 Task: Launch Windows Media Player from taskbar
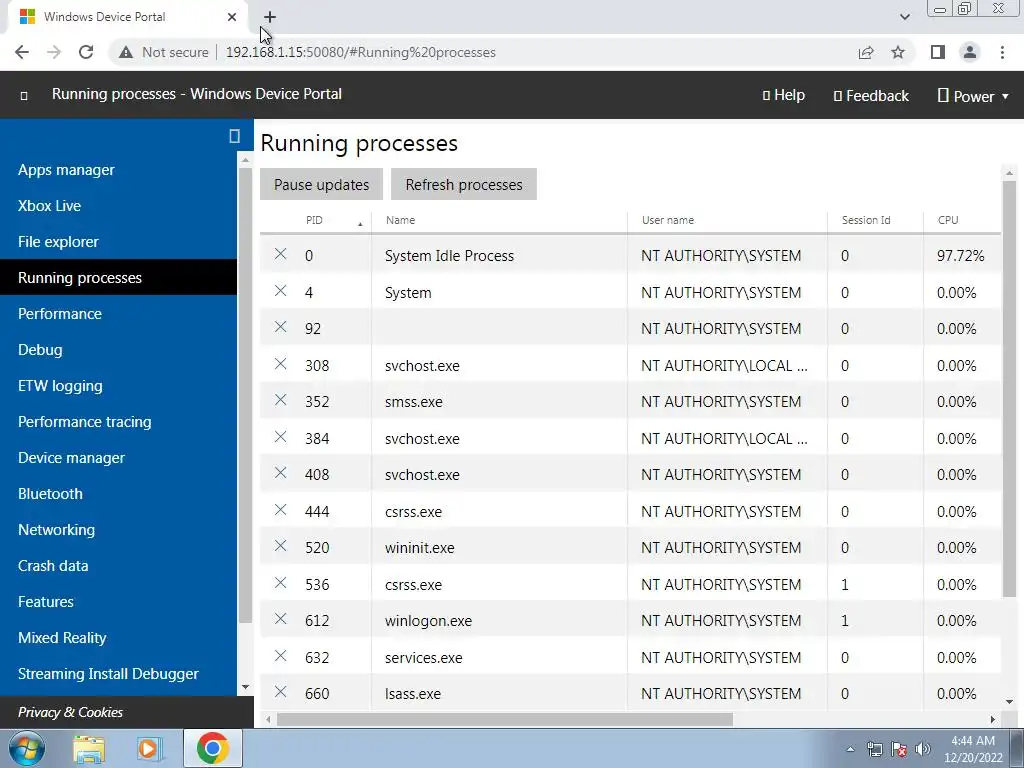click(150, 748)
